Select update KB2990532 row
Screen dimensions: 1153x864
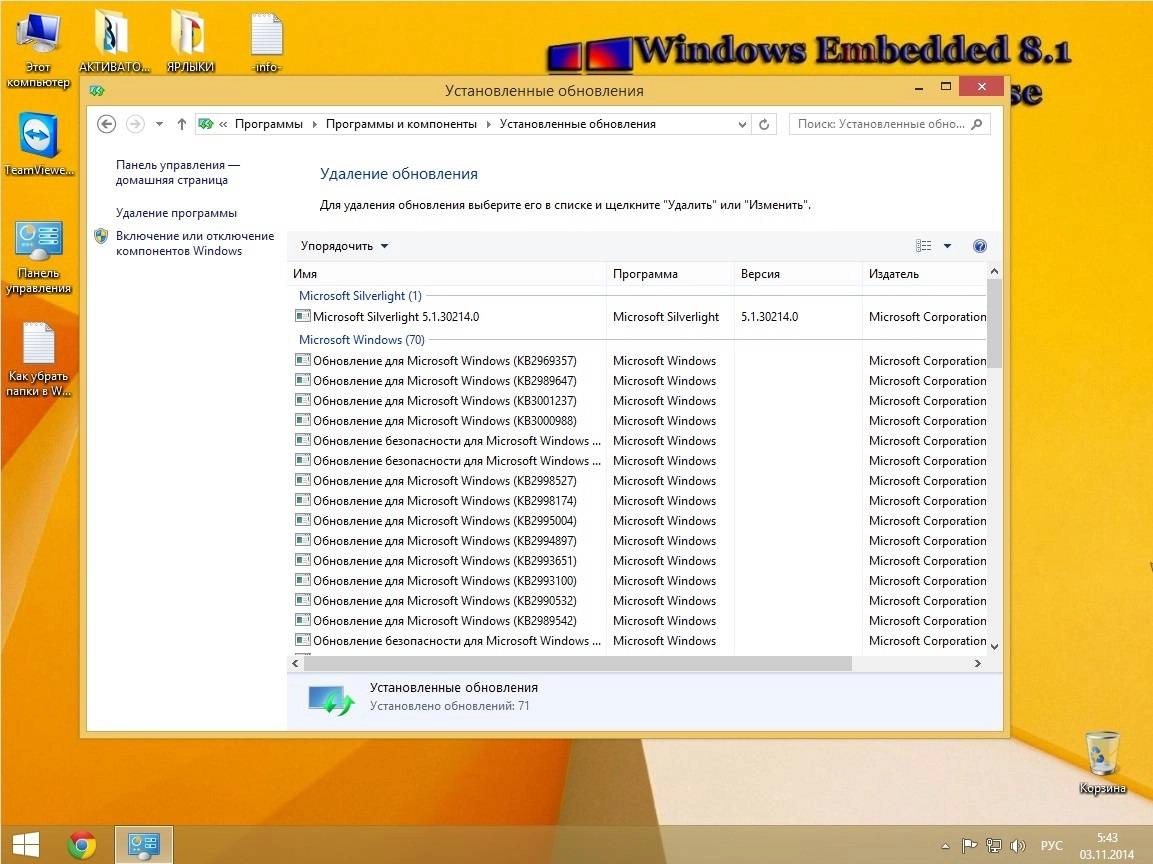(638, 601)
